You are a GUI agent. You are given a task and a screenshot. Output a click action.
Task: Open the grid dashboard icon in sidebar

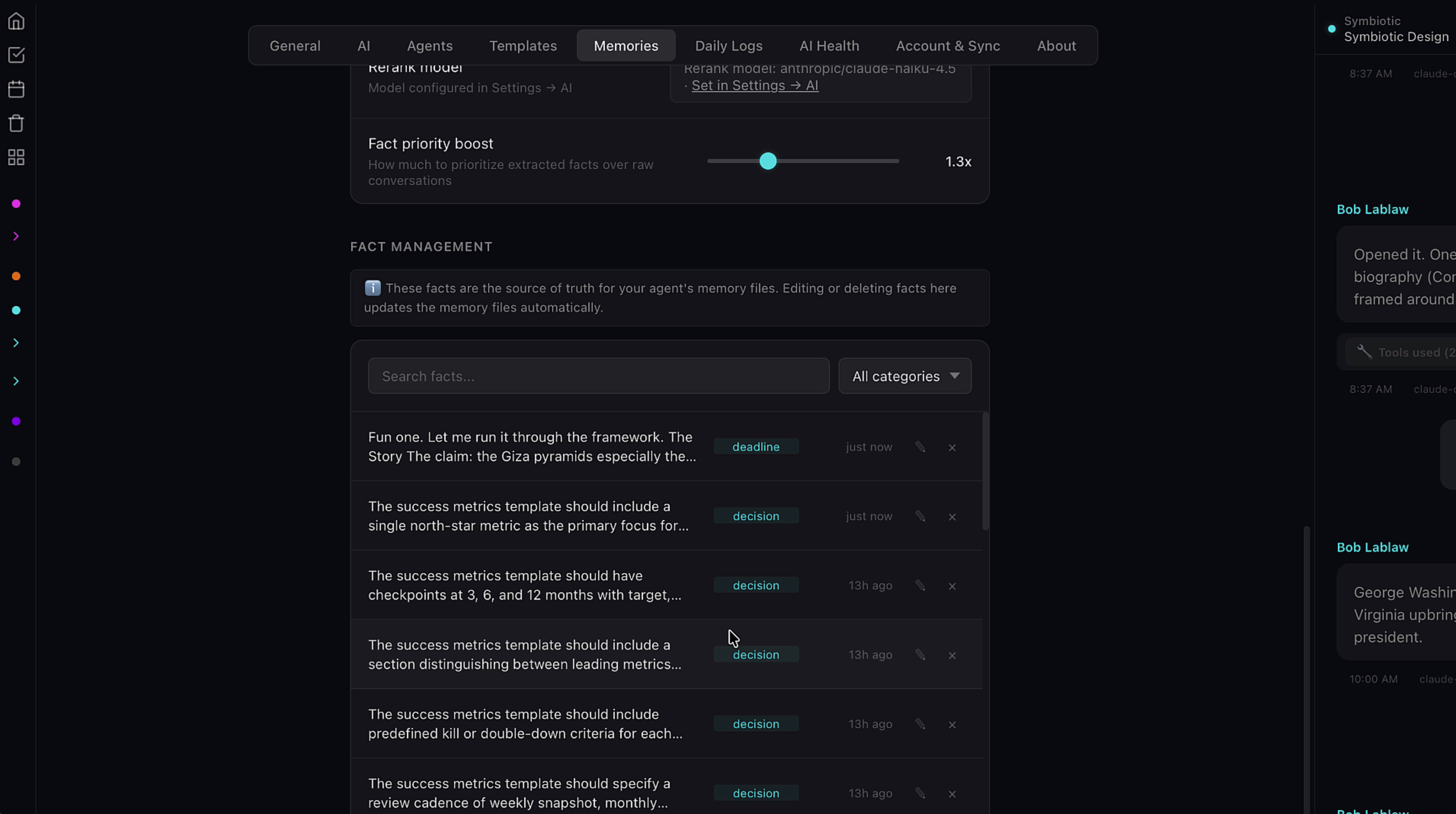click(16, 157)
